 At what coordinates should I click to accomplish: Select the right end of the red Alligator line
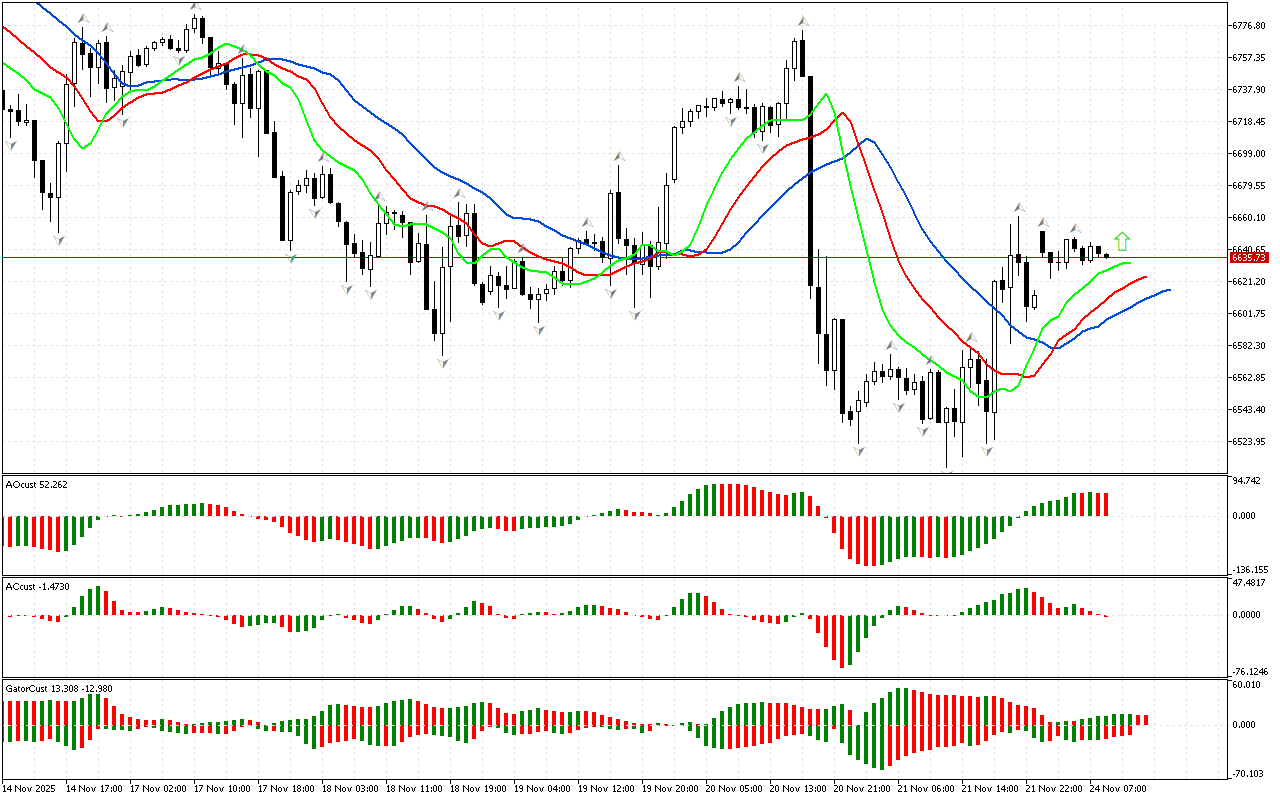coord(1145,277)
